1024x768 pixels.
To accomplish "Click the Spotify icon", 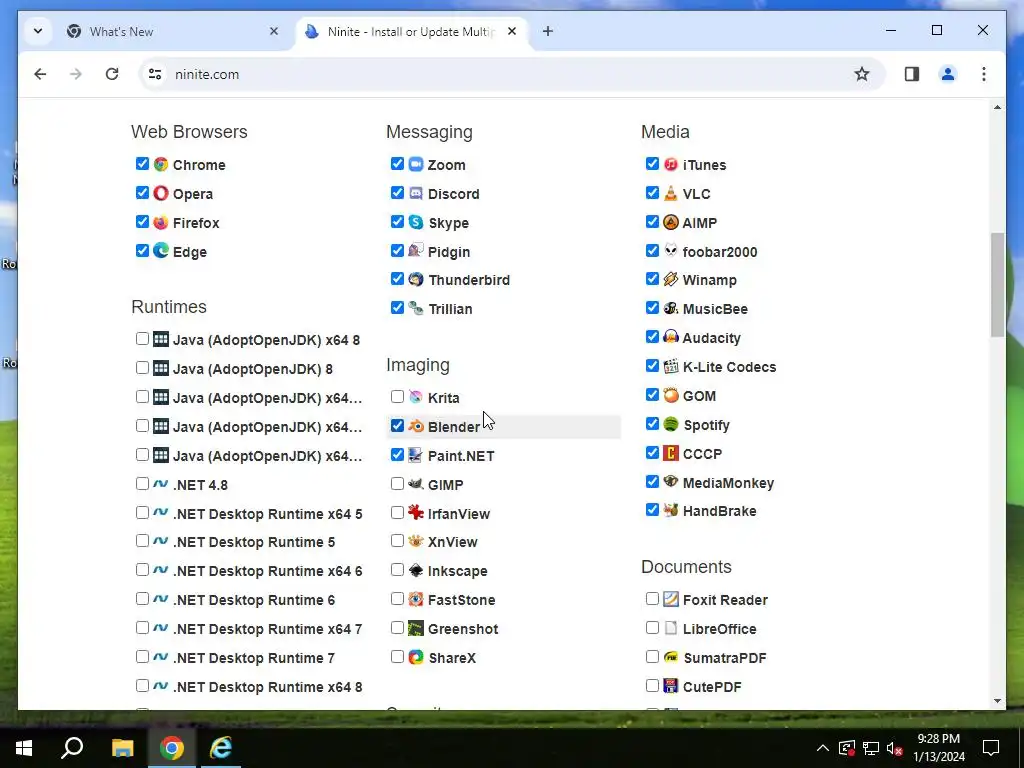I will pos(671,424).
